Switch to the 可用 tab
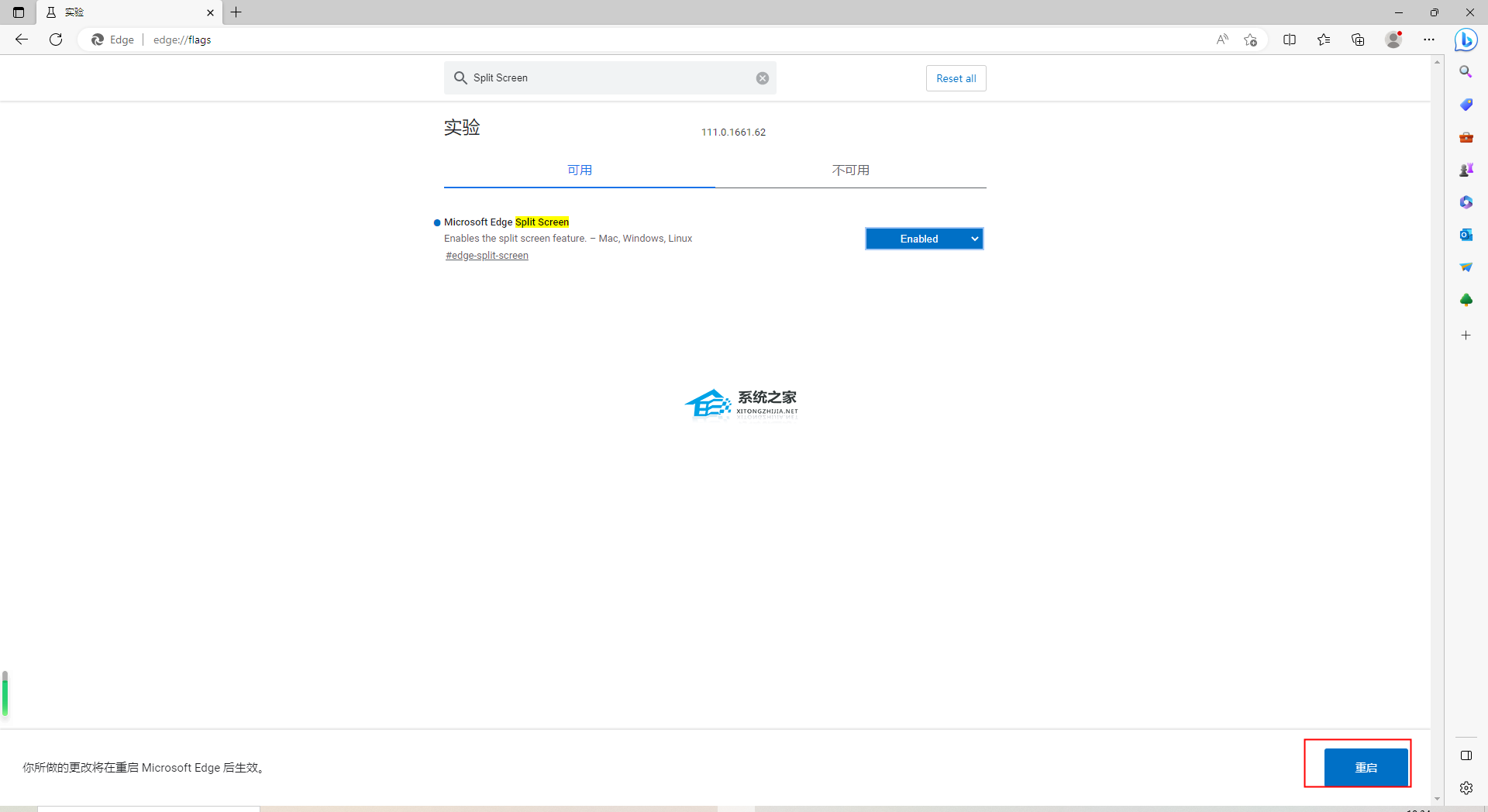 [580, 170]
